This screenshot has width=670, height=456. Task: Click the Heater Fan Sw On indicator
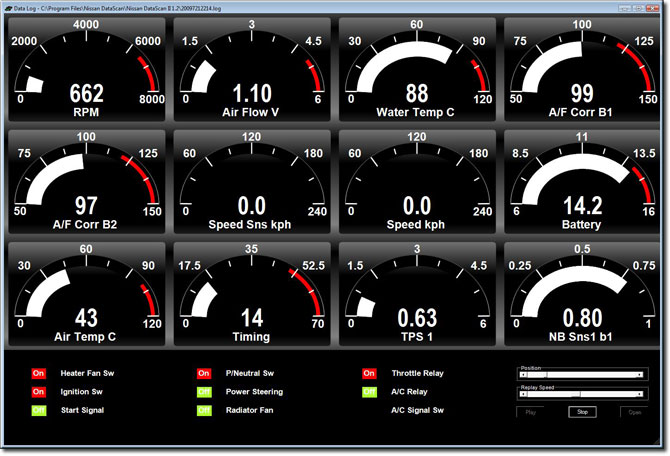coord(40,374)
